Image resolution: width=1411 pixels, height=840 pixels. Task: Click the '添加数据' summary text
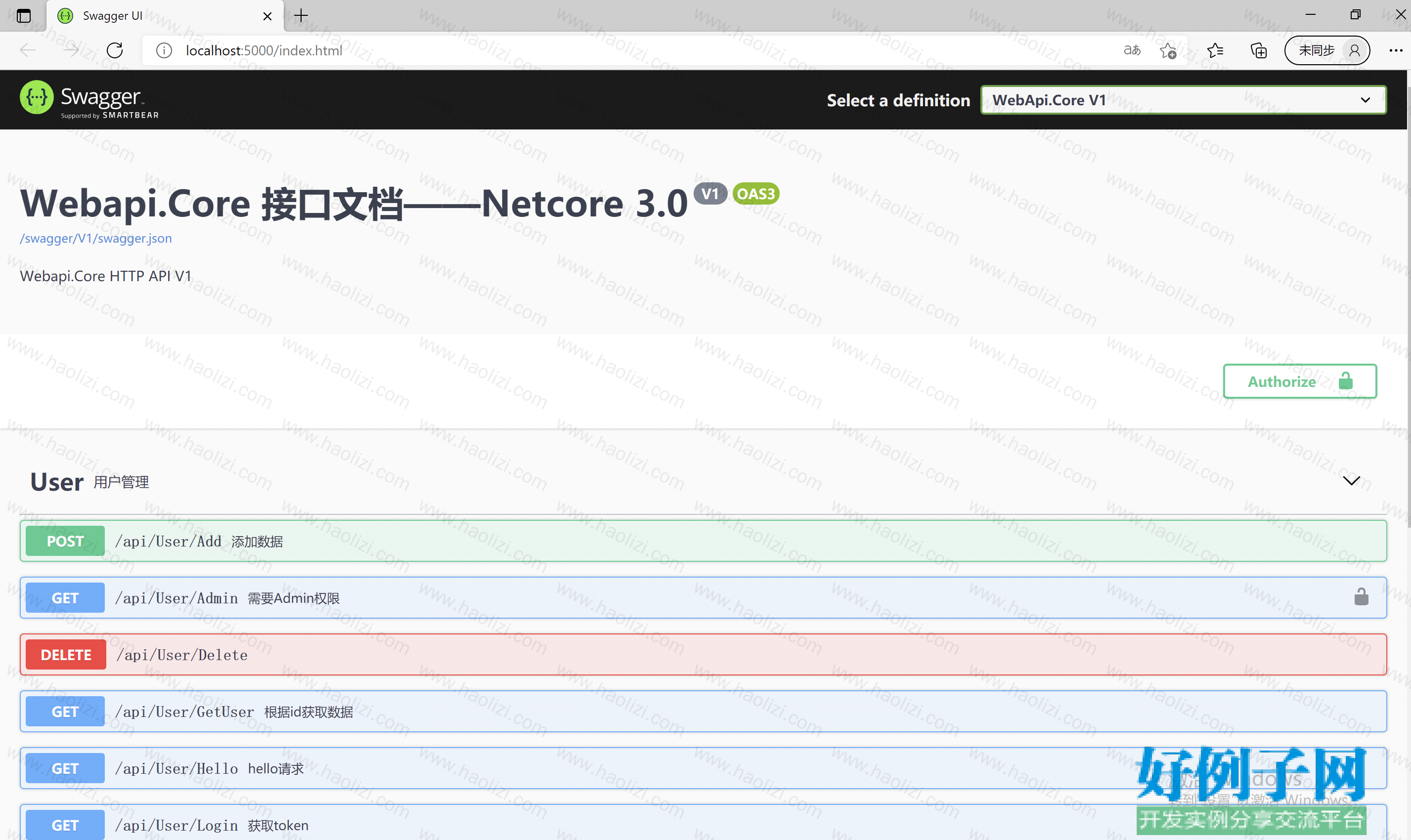[x=257, y=542]
